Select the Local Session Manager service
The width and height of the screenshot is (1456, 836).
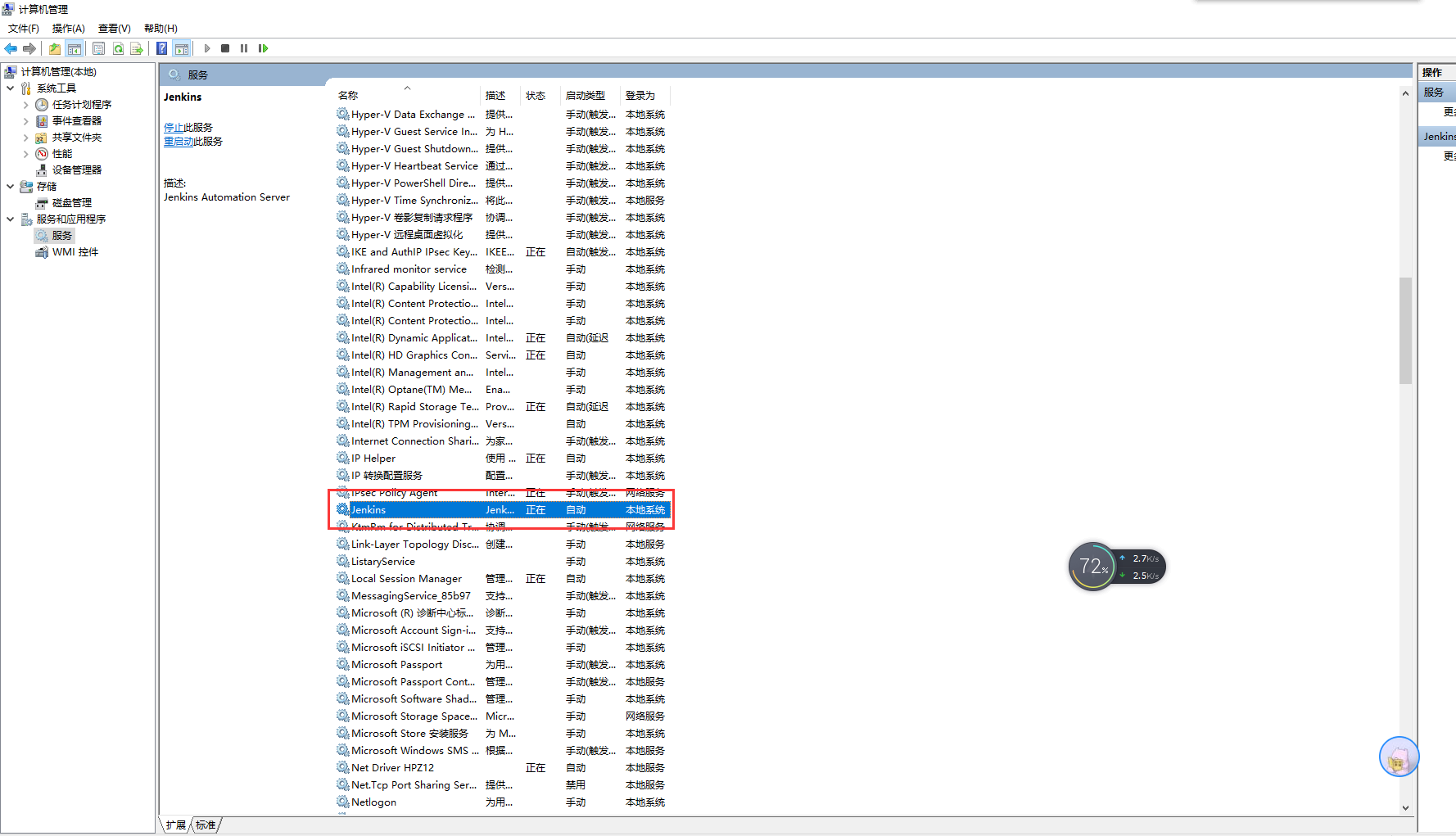point(503,579)
